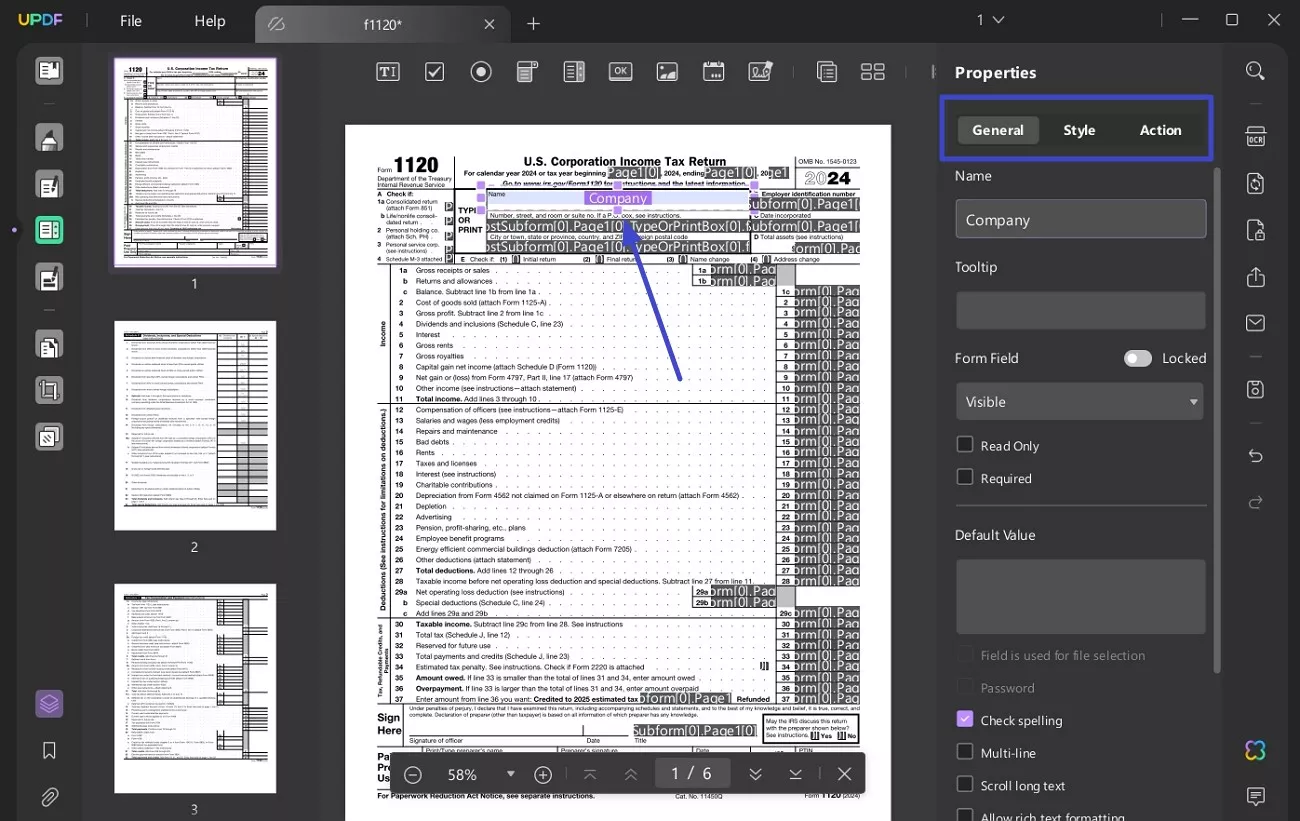Select the f1120* document tab
Image resolution: width=1300 pixels, height=821 pixels.
382,24
